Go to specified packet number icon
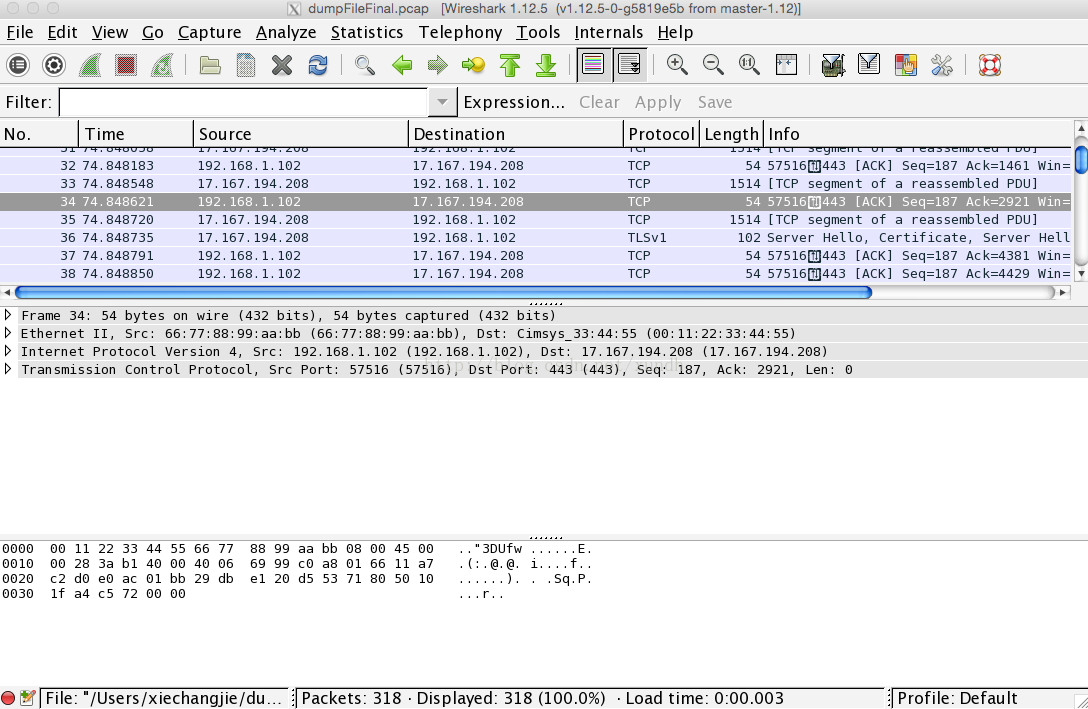This screenshot has width=1088, height=709. [x=474, y=65]
